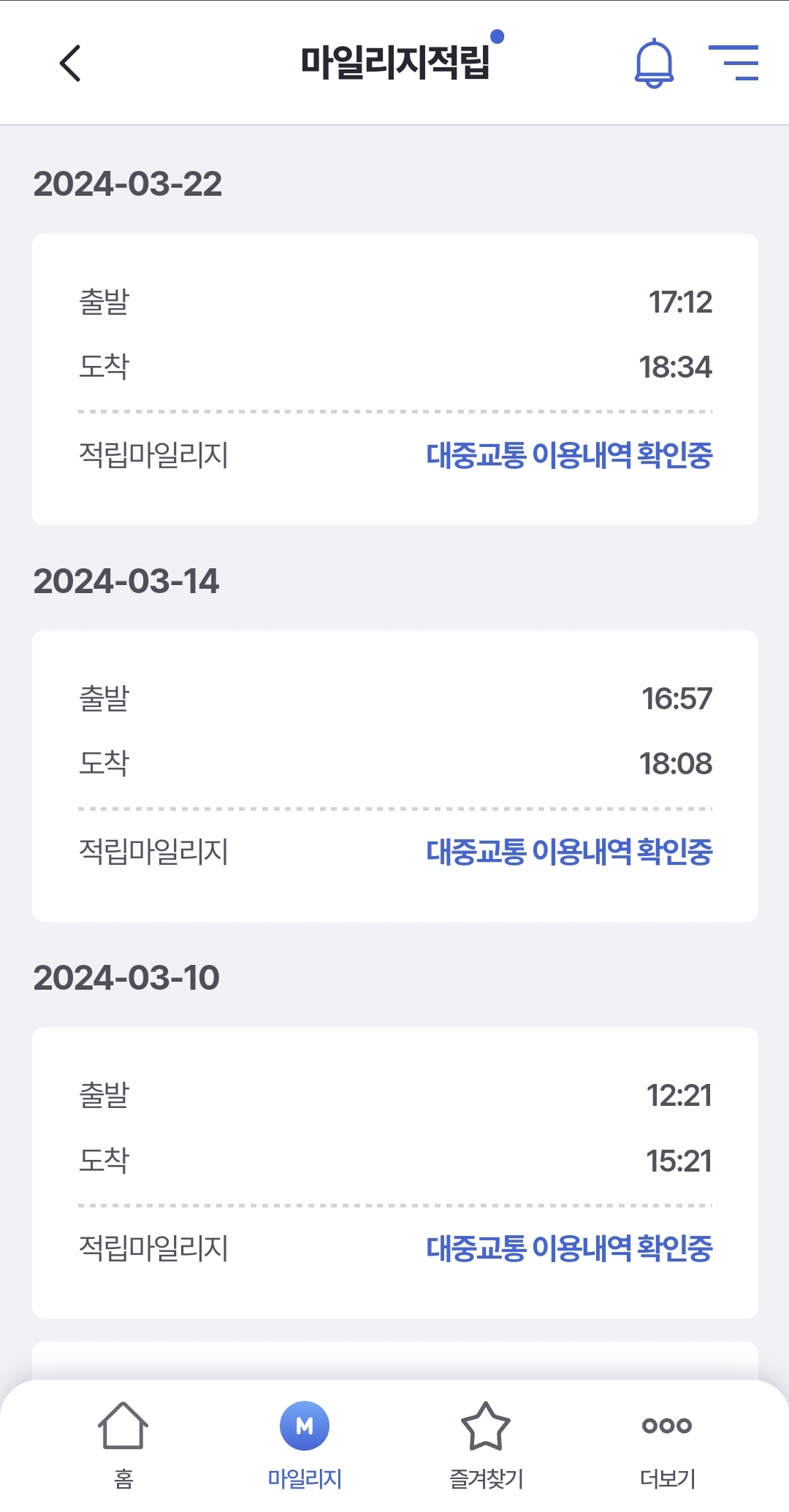Image resolution: width=789 pixels, height=1512 pixels.
Task: Tap the house icon in bottom bar
Action: pos(123,1424)
